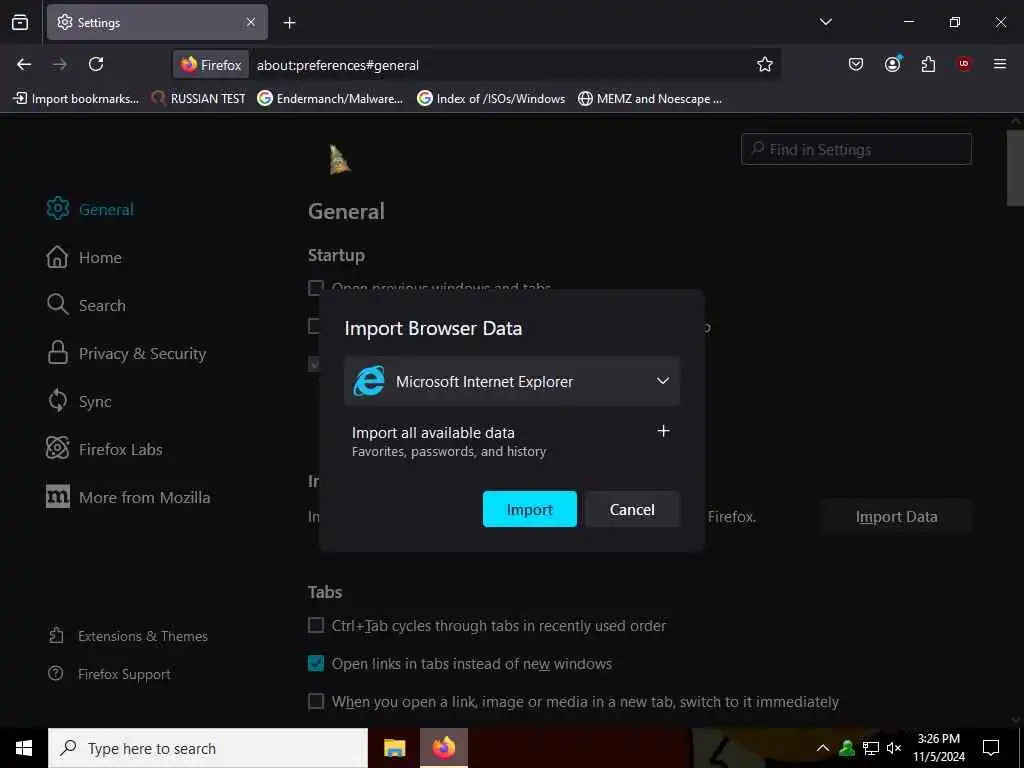Click the Firefox identity badge in address bar
The image size is (1024, 768).
point(212,65)
